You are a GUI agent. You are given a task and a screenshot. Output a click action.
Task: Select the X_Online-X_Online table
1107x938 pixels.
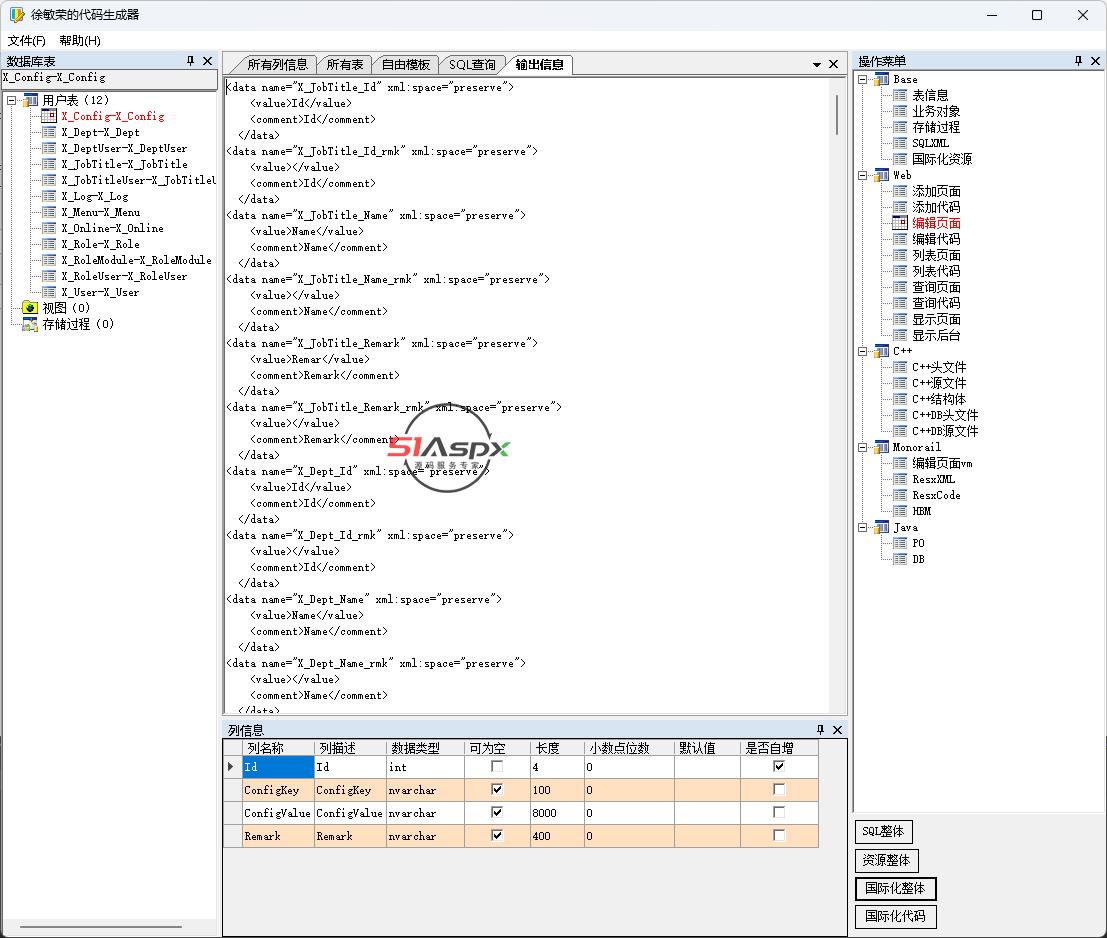coord(112,228)
